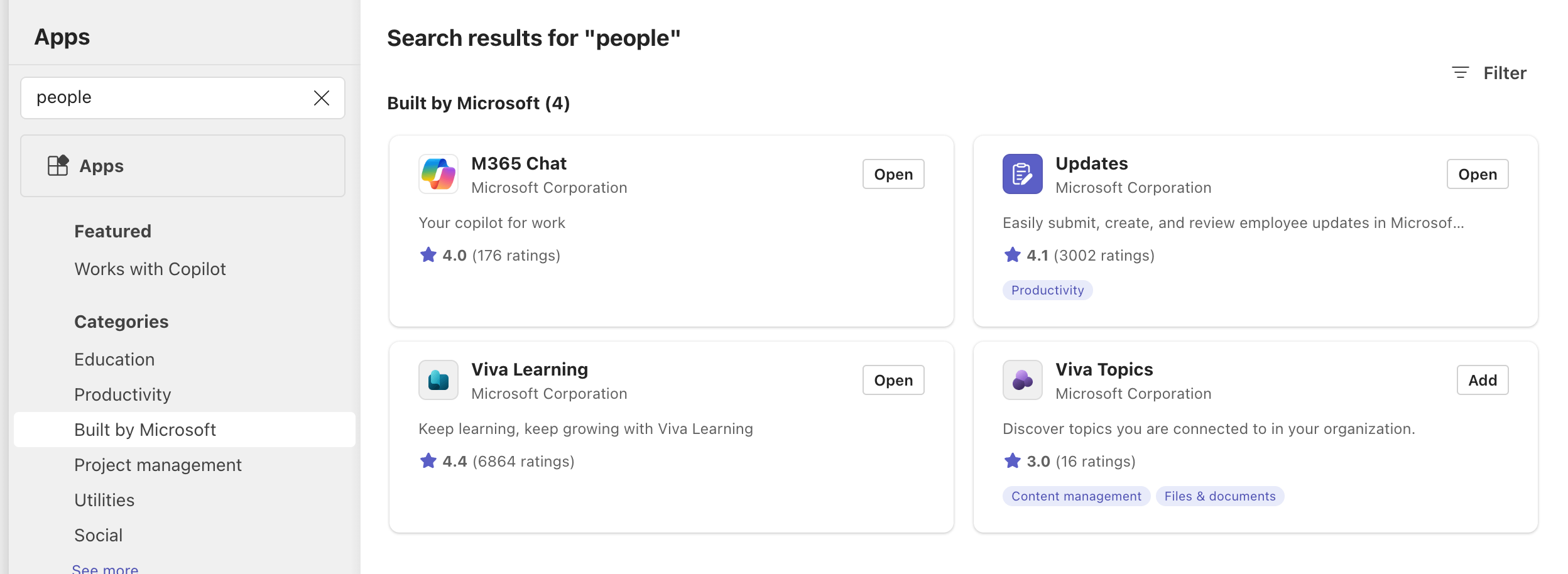This screenshot has width=1568, height=574.
Task: Click the M365 Chat app icon
Action: click(x=438, y=174)
